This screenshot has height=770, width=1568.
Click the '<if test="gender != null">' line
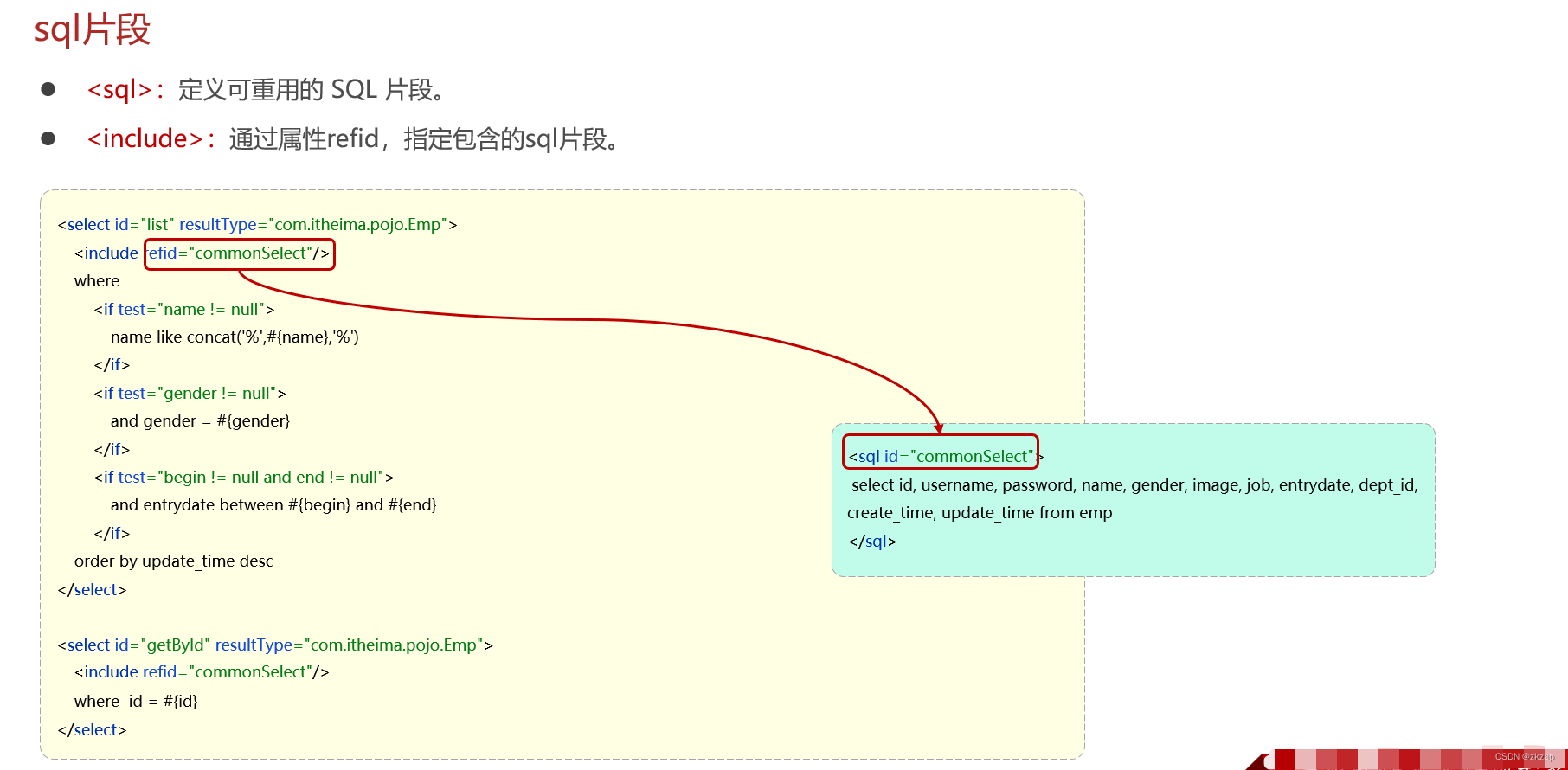click(x=190, y=394)
